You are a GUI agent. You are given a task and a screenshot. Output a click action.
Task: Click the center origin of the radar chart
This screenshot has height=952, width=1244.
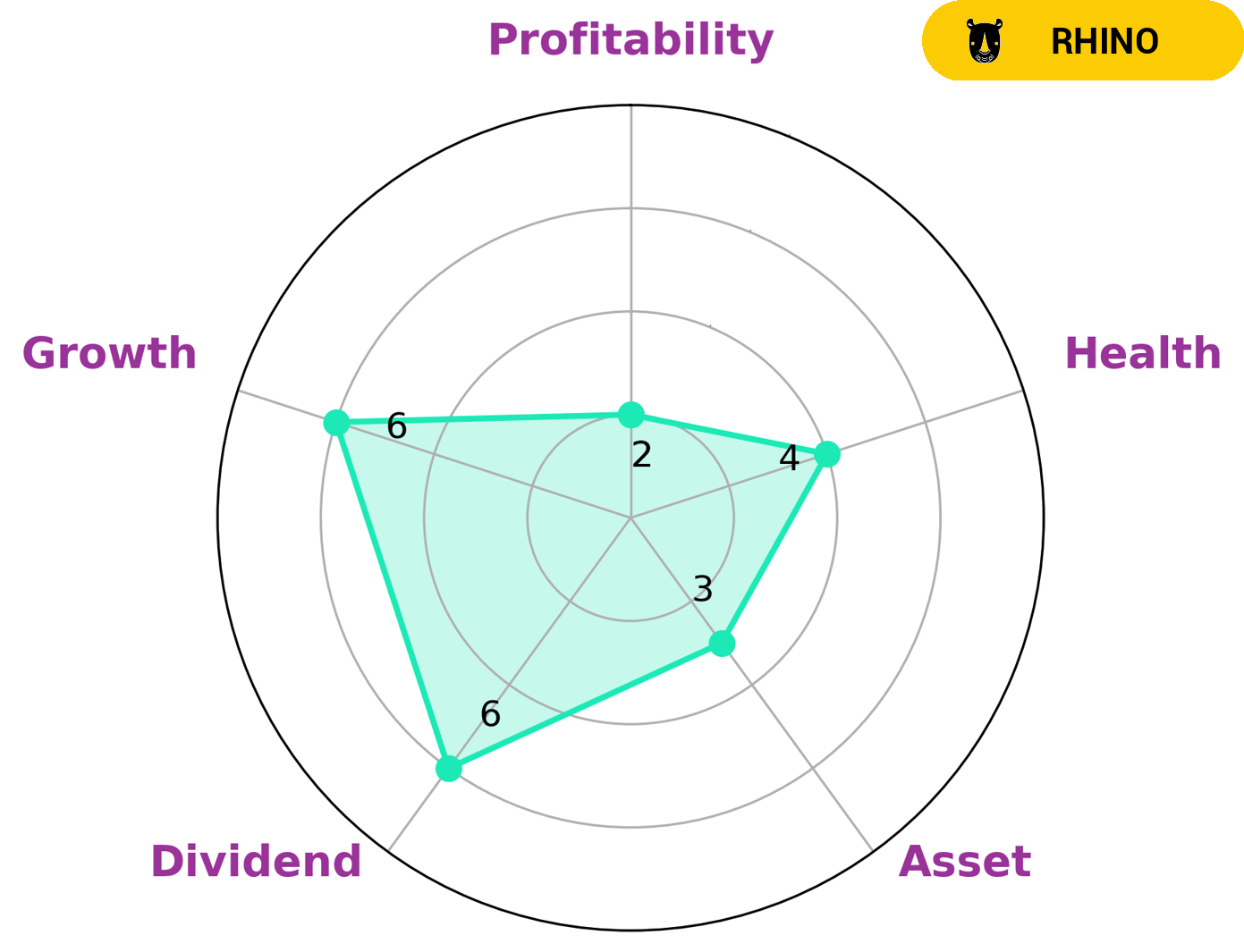click(x=630, y=518)
